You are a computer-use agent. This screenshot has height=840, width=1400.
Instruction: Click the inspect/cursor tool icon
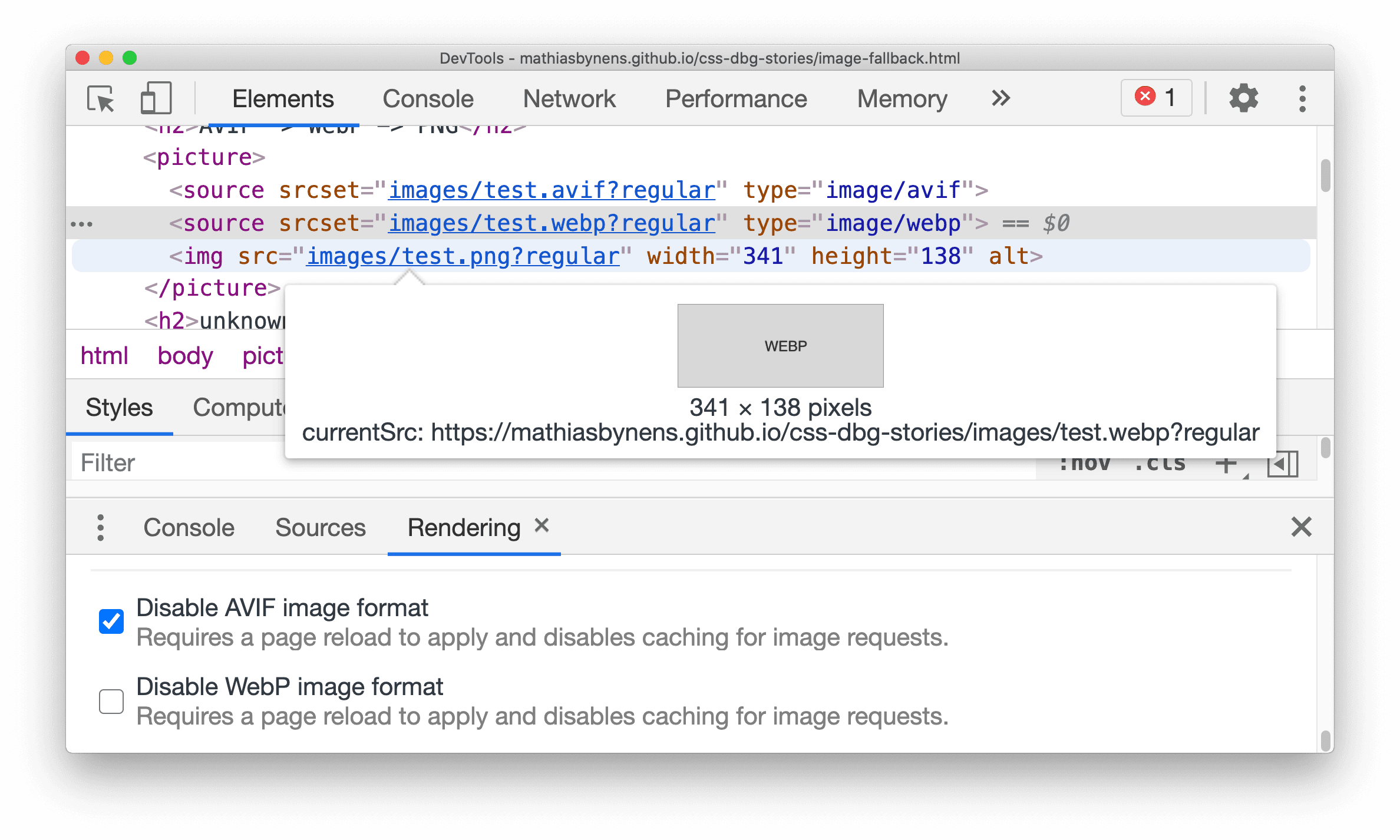[x=100, y=97]
